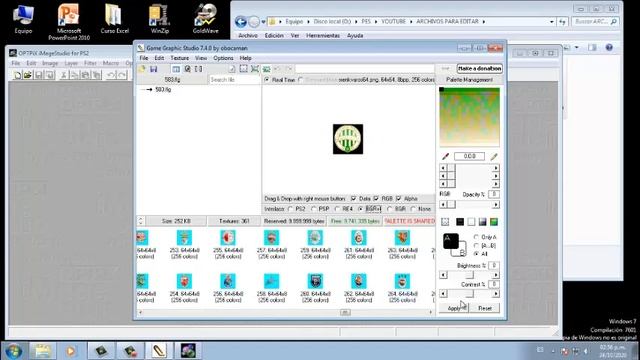Open File menu in Game Graphic Studio
640x360 pixels.
144,58
